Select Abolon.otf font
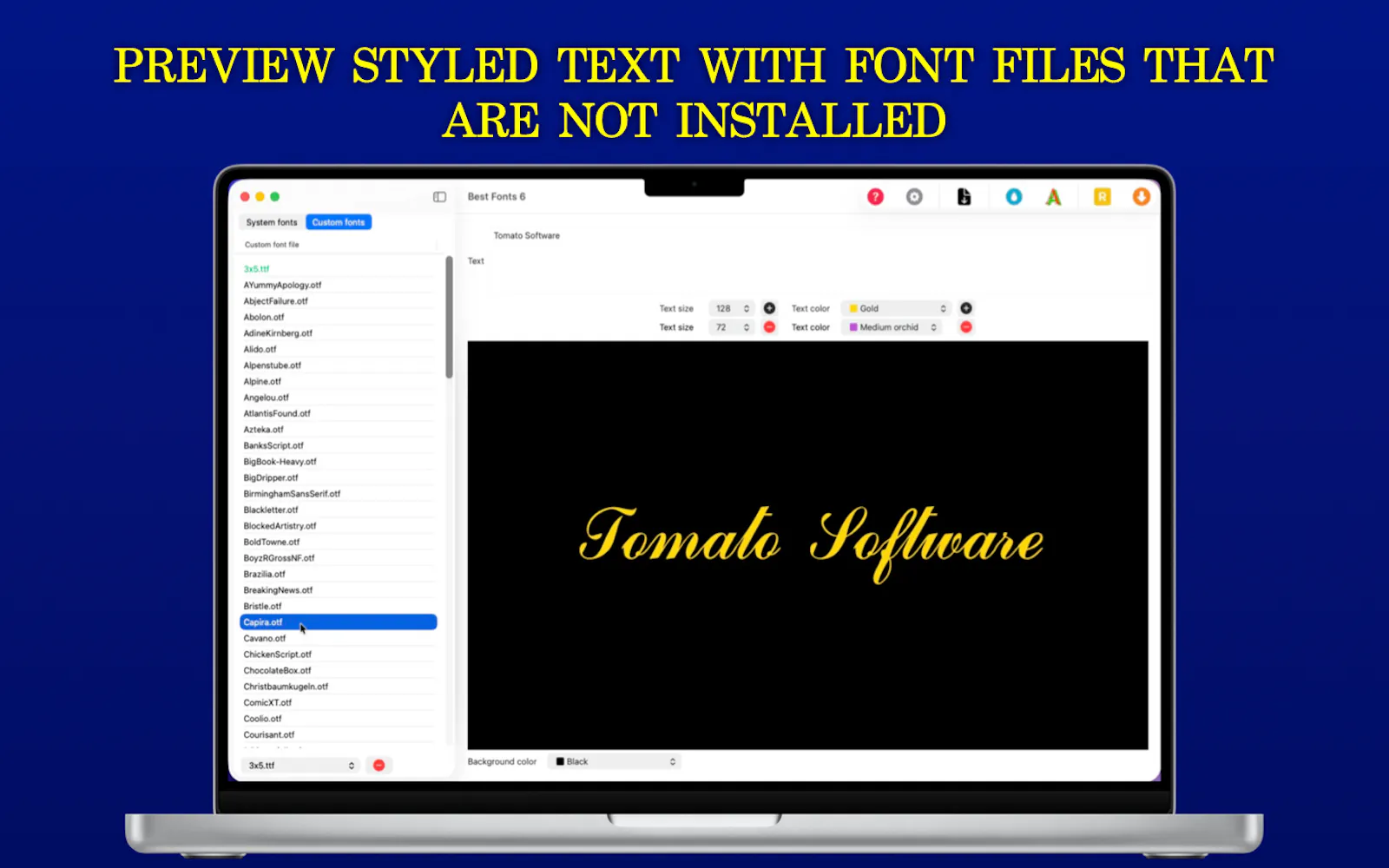 [x=338, y=317]
